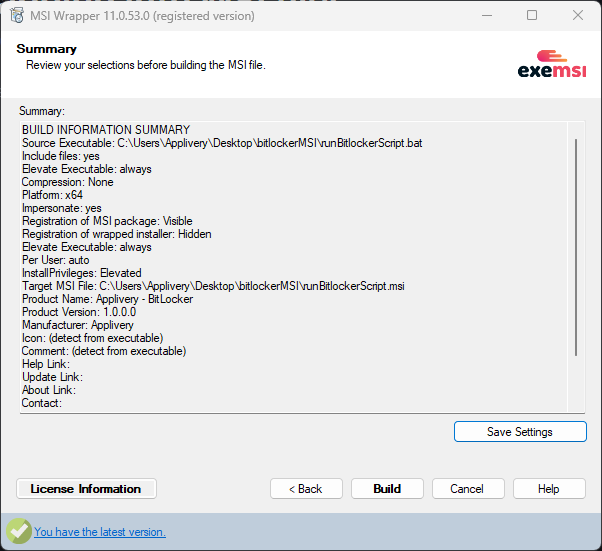Click 'Icon: (detect from executable)' line

[93, 338]
